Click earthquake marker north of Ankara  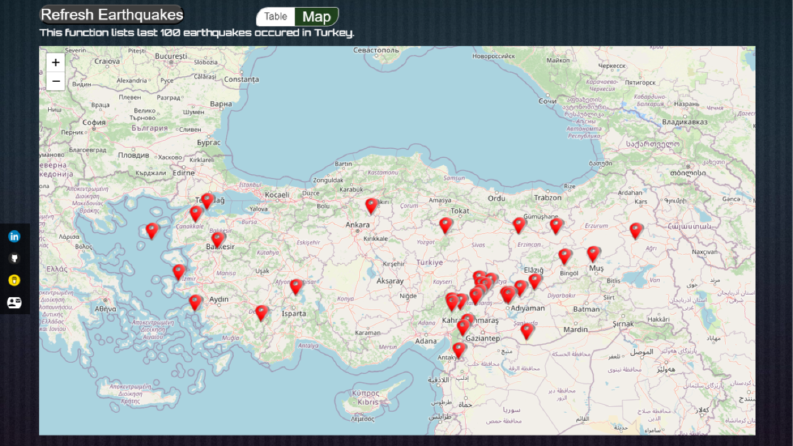pos(371,205)
